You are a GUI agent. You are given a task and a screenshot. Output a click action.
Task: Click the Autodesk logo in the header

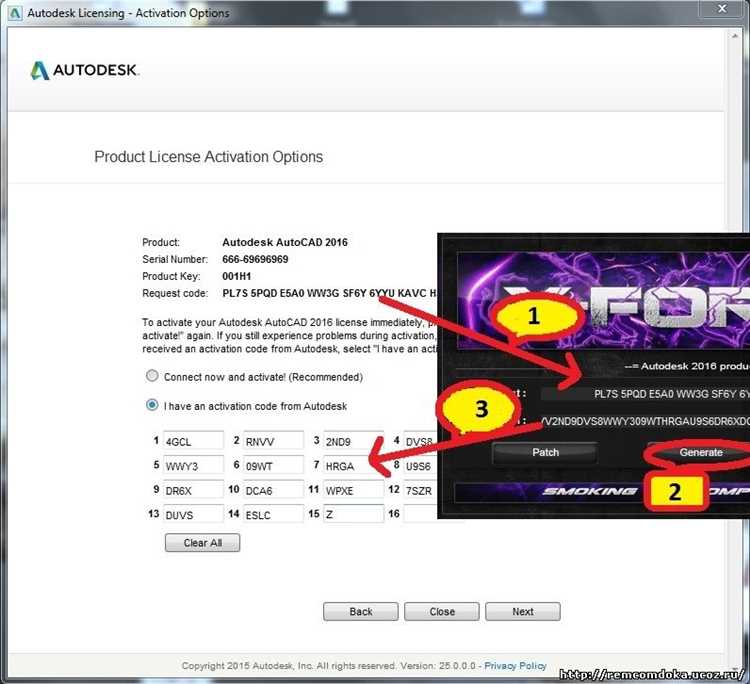[x=85, y=70]
